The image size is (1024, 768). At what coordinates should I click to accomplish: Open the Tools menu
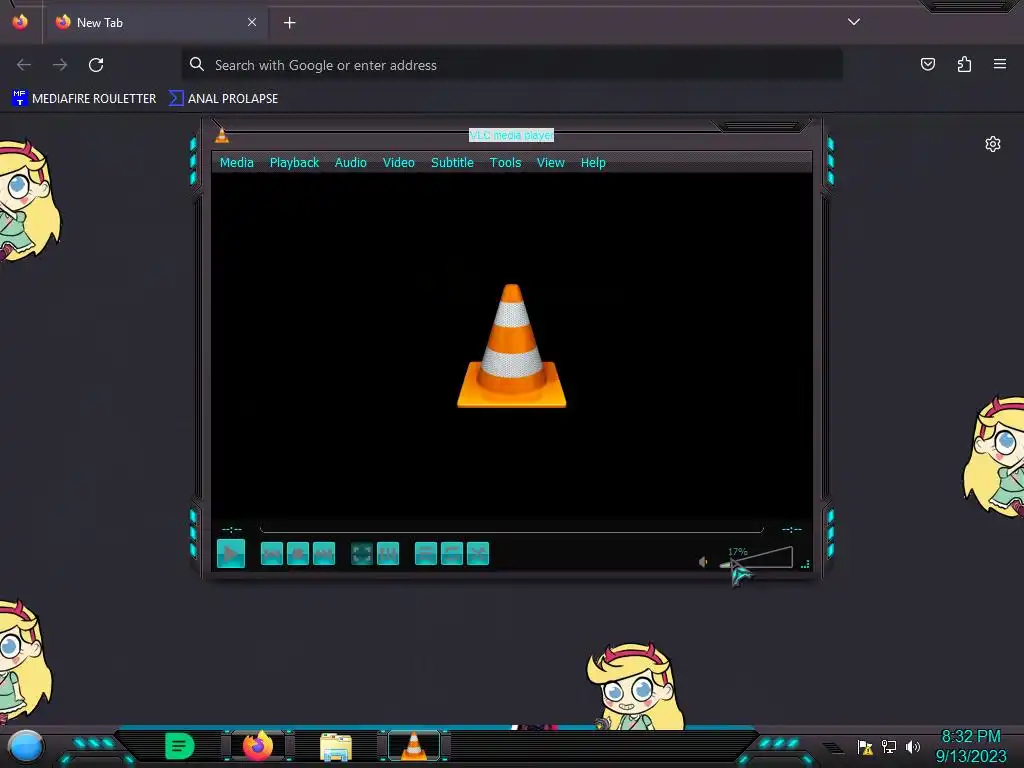pyautogui.click(x=505, y=163)
